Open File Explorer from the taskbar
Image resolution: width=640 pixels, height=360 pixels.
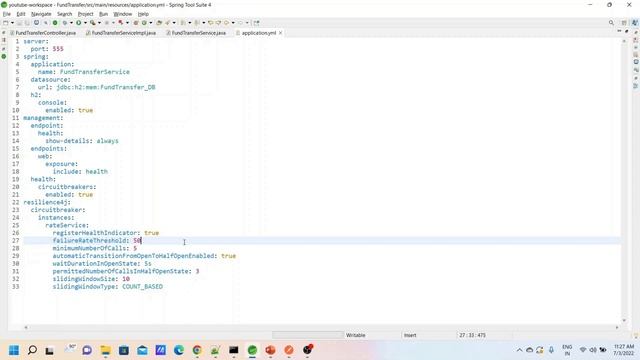(x=105, y=350)
